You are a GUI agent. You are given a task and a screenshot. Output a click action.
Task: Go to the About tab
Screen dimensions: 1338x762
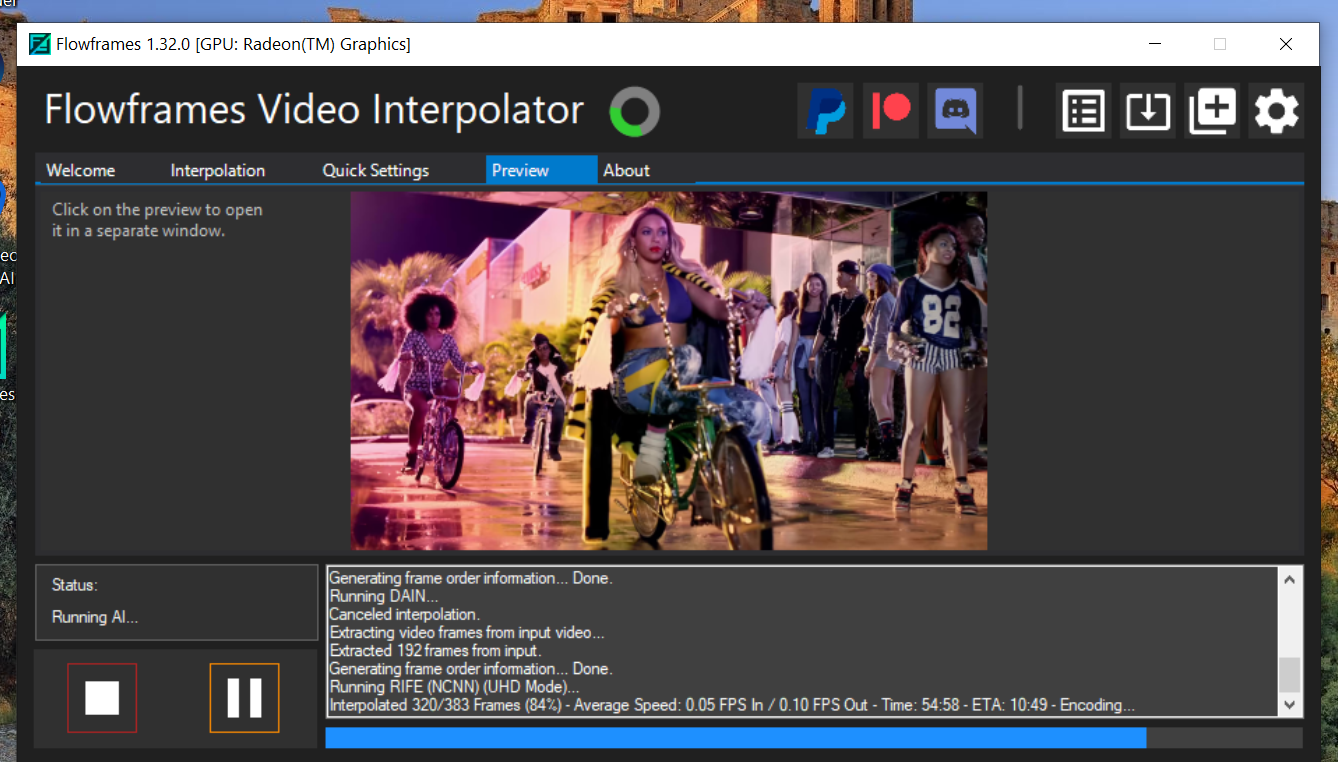[x=627, y=170]
